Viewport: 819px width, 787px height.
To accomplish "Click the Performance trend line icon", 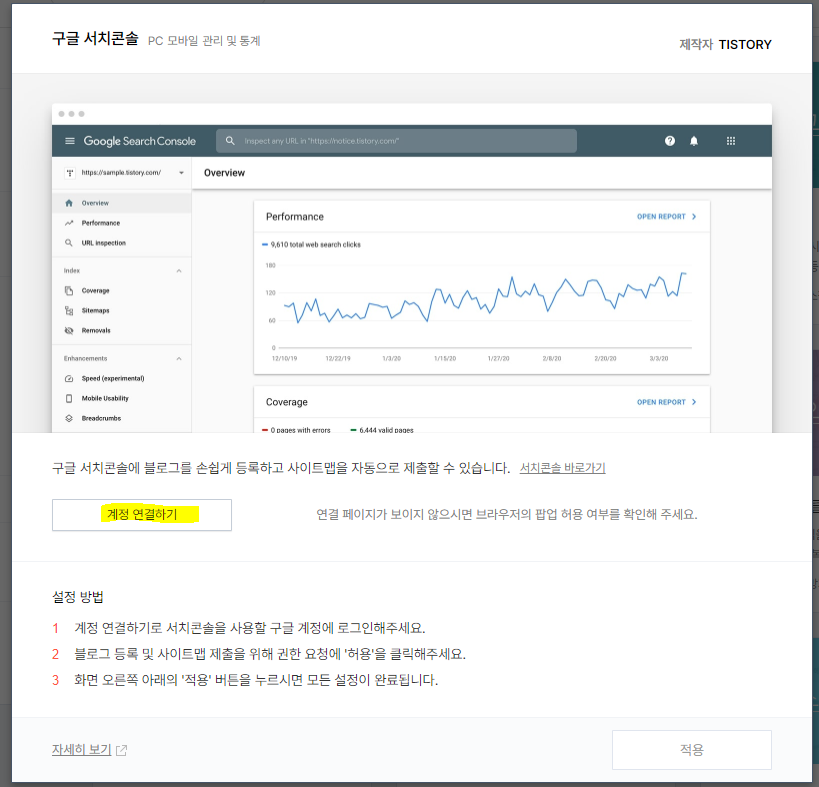I will [69, 223].
